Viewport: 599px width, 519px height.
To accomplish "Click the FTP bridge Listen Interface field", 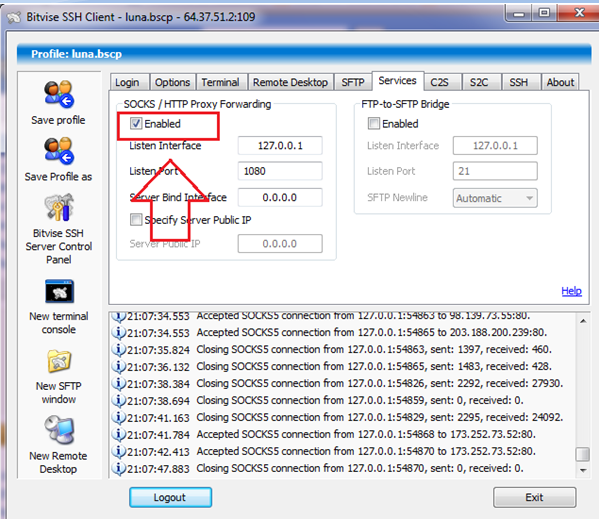I will click(x=495, y=146).
